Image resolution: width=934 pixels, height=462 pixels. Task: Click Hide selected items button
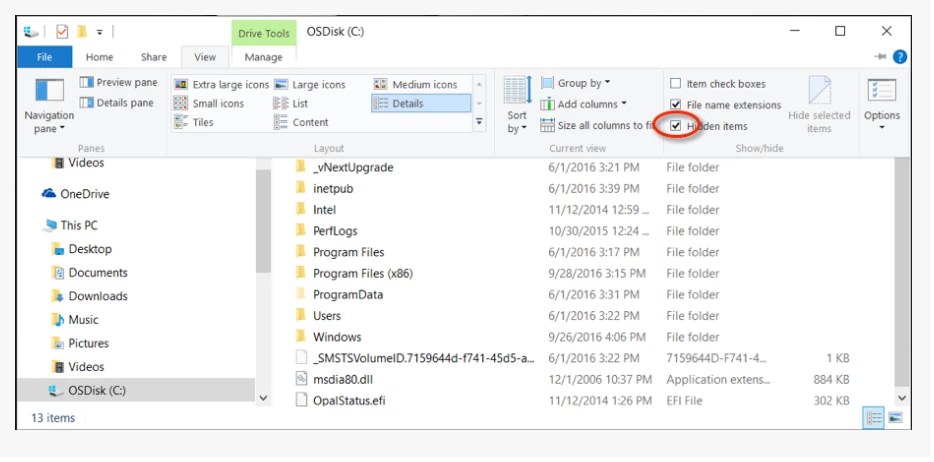click(819, 105)
